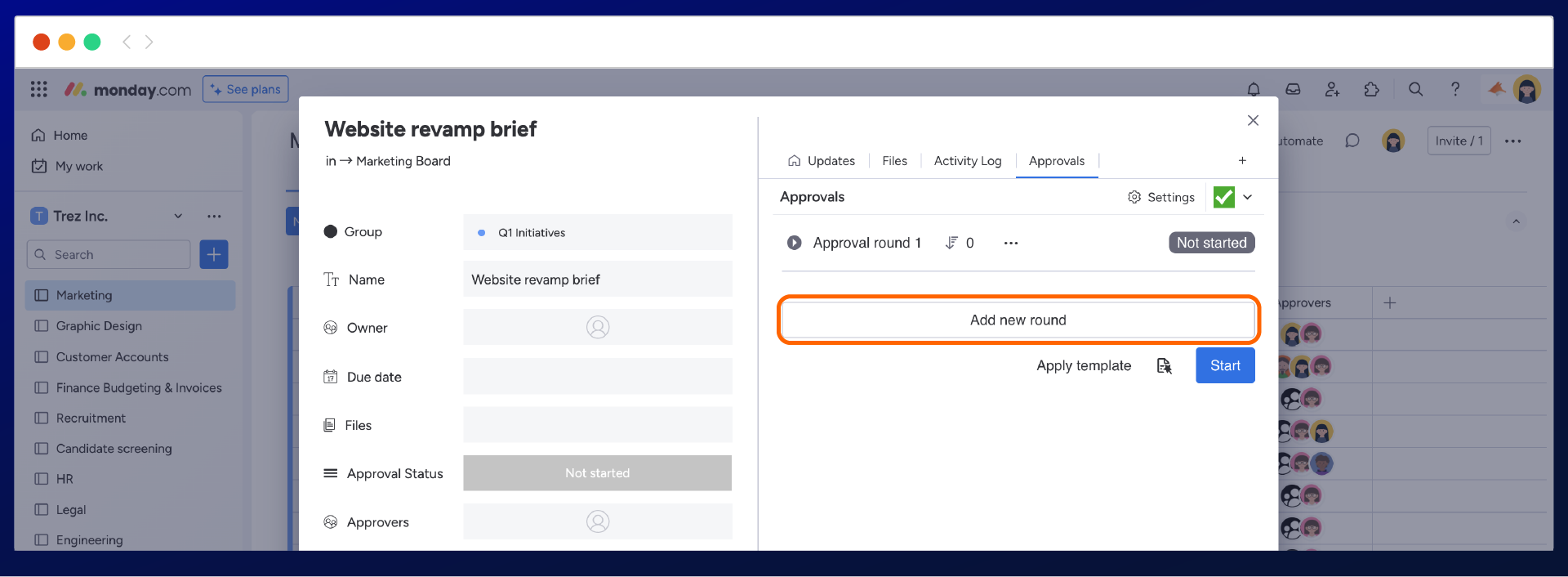Edit the Name field Website revamp brief
The height and width of the screenshot is (577, 1568).
click(x=598, y=280)
